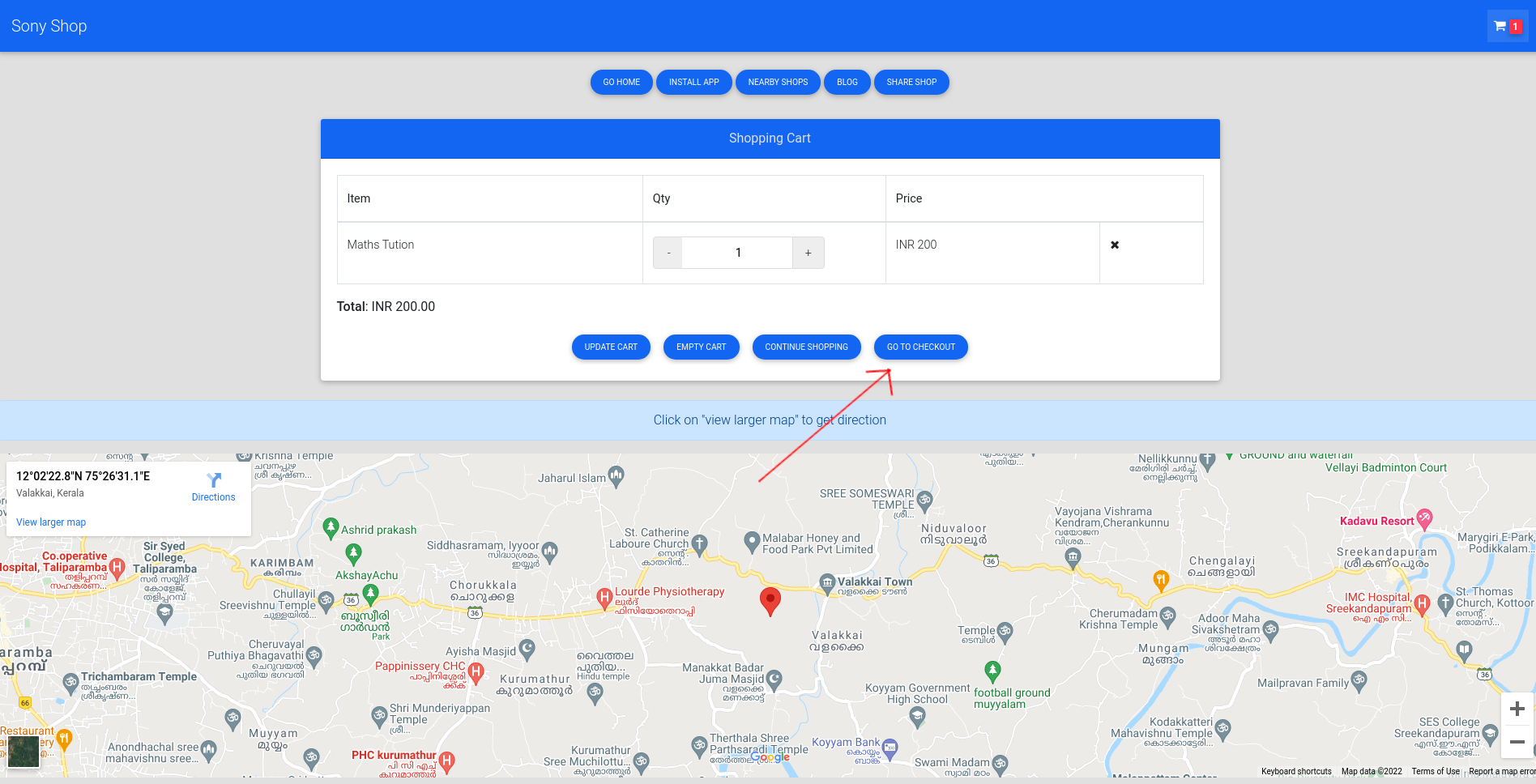Click the IMC Hospital Sreekandapuram marker
The height and width of the screenshot is (784, 1536).
(x=1422, y=604)
